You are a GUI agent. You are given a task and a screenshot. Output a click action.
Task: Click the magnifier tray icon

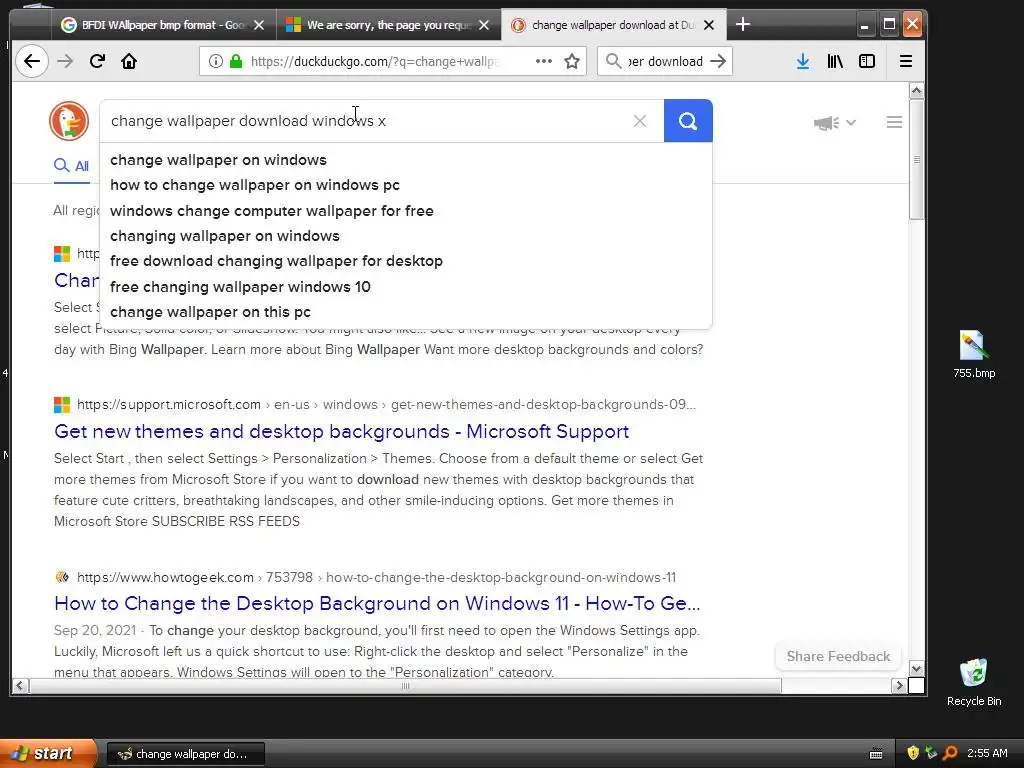point(950,754)
